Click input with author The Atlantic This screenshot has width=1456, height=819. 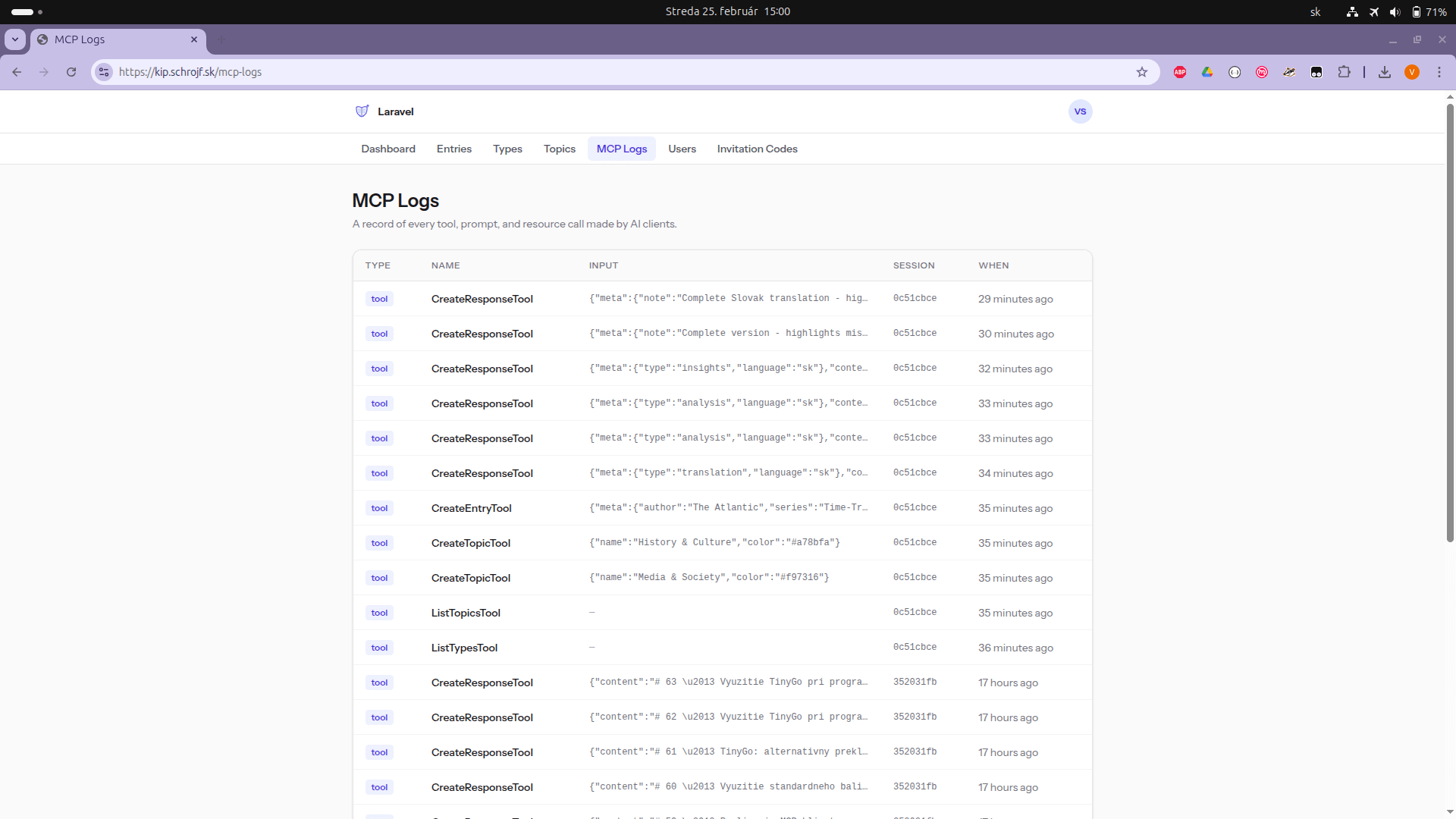[x=729, y=508]
